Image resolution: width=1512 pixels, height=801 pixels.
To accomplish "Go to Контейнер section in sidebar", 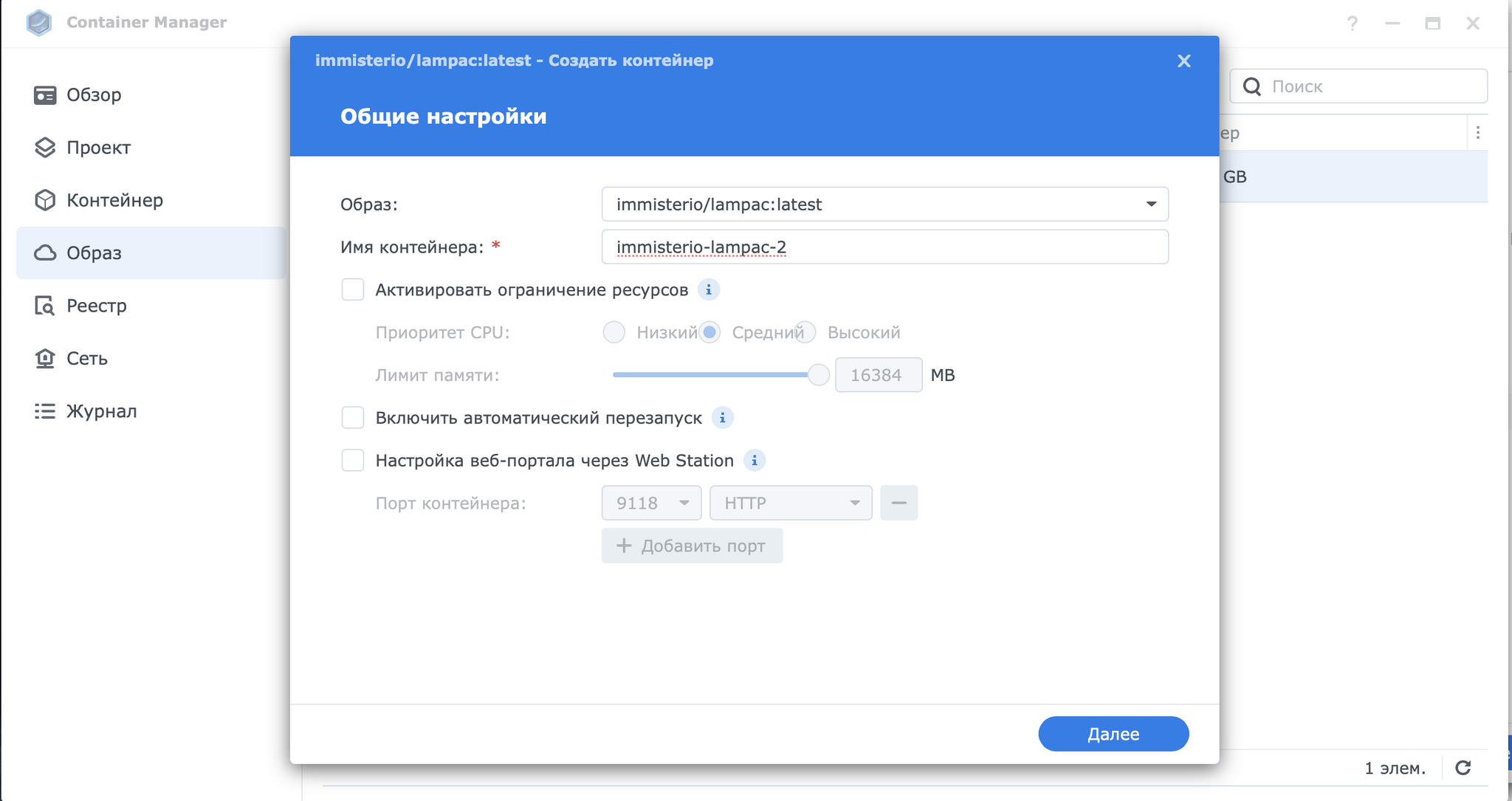I will coord(114,200).
